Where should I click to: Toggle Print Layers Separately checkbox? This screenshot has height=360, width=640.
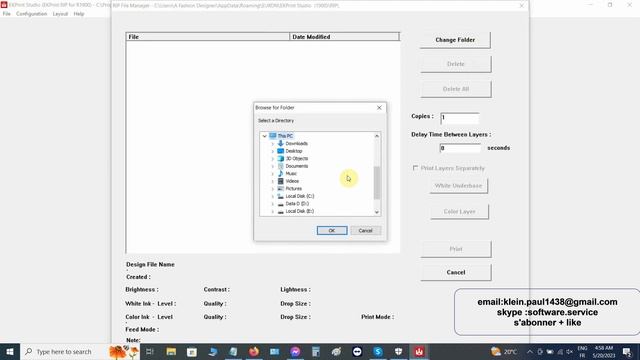coord(416,168)
